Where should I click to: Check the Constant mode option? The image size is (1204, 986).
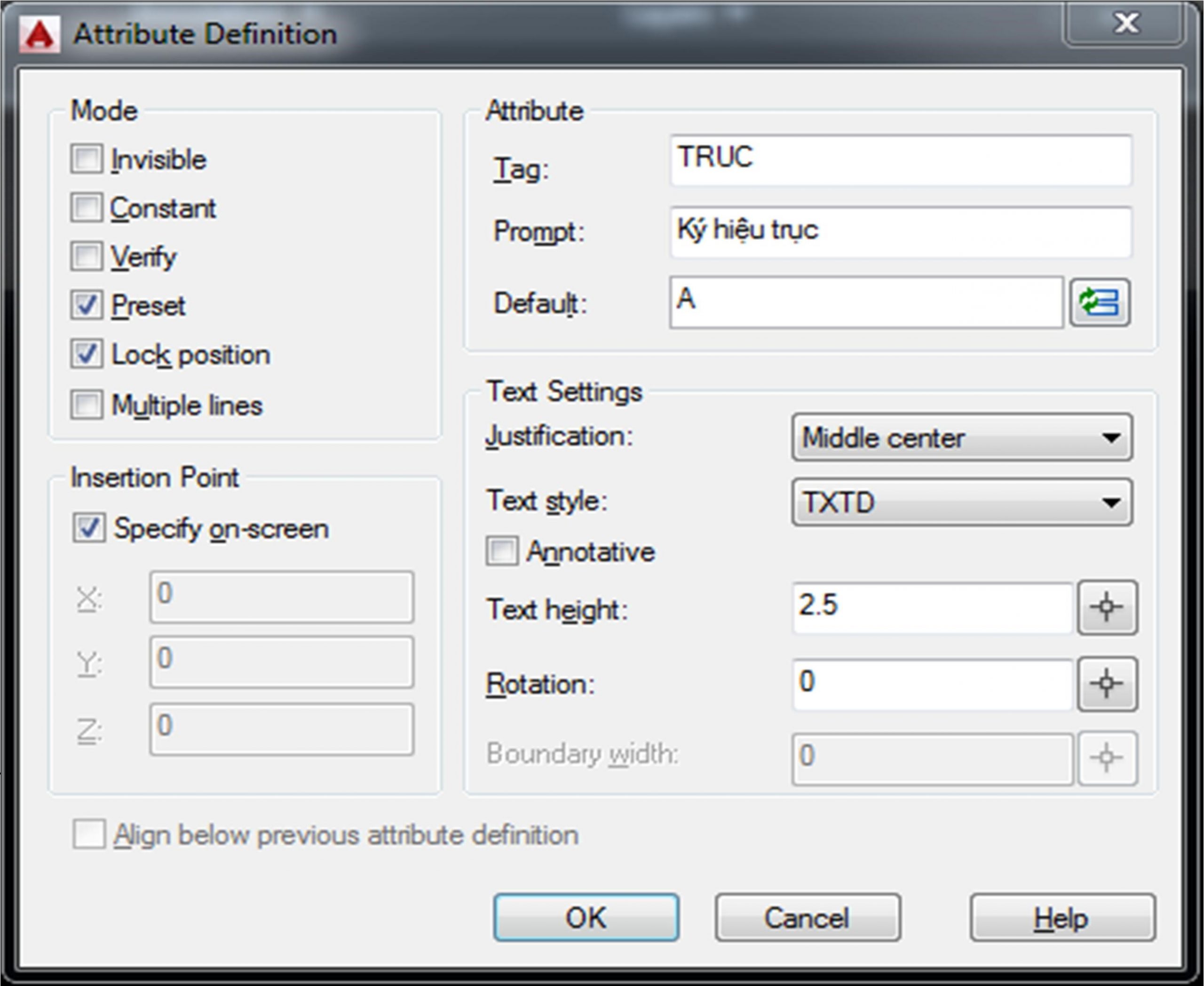click(87, 207)
